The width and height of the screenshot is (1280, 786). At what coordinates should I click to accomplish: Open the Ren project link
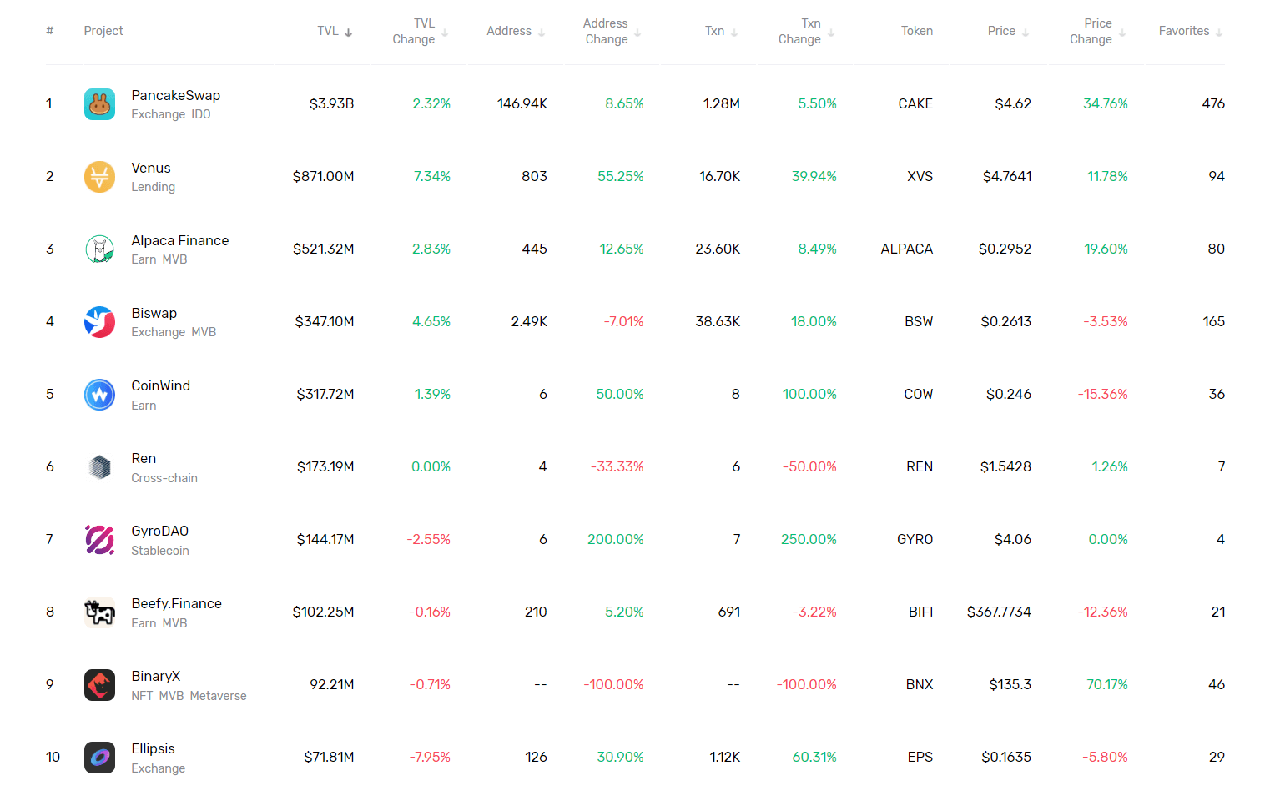pos(143,458)
